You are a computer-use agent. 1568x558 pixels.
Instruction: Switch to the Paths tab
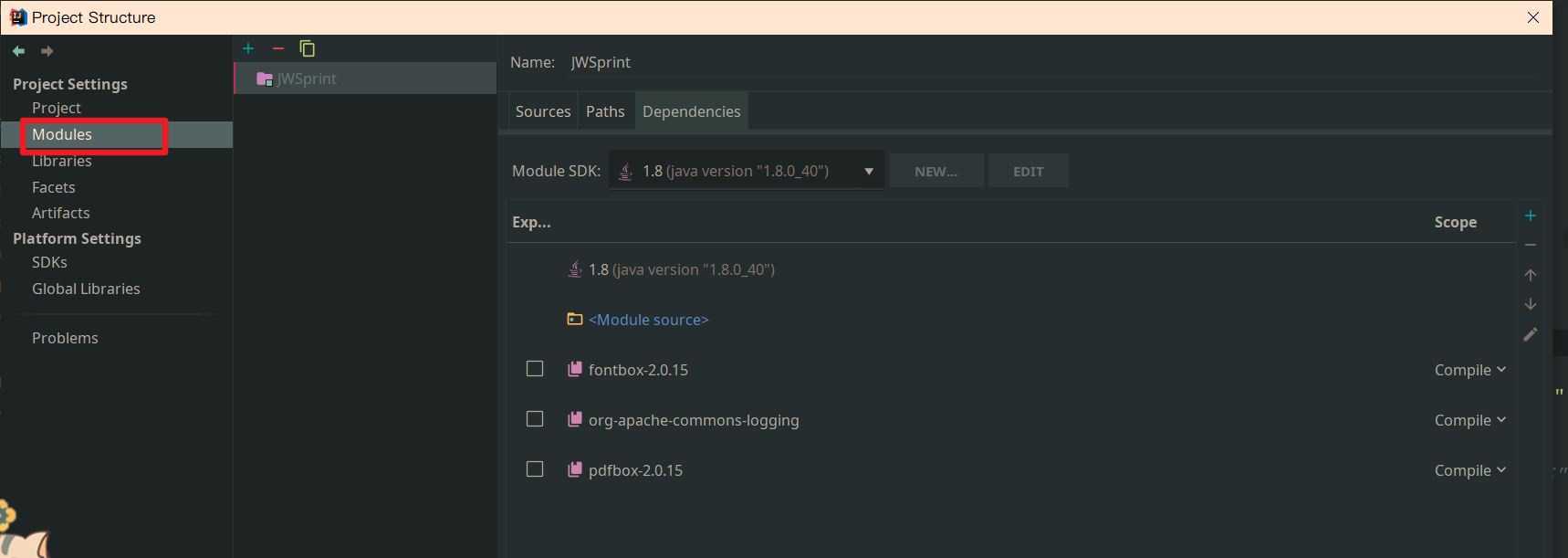pyautogui.click(x=605, y=111)
